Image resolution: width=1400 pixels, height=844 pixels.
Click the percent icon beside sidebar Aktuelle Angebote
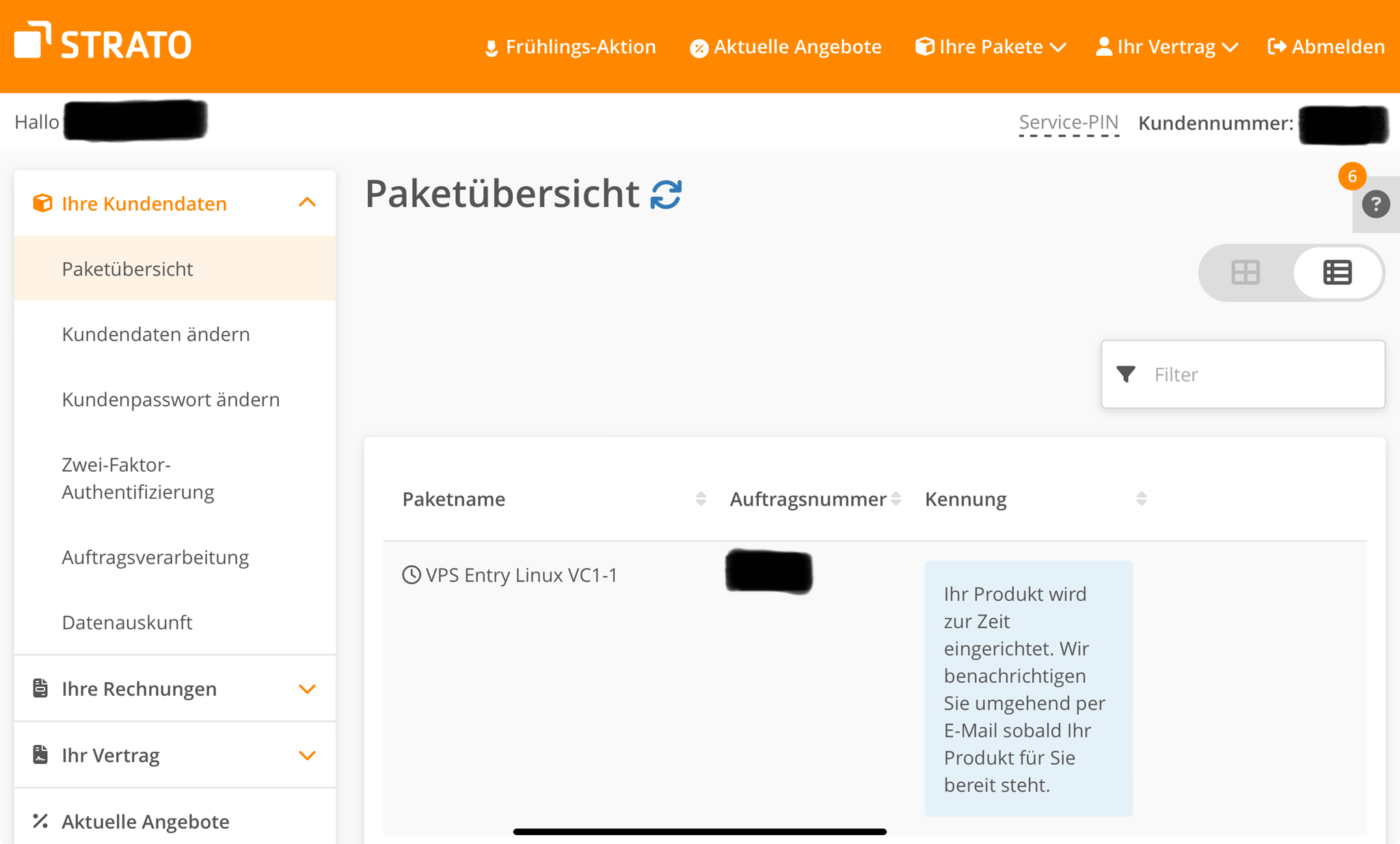point(40,821)
